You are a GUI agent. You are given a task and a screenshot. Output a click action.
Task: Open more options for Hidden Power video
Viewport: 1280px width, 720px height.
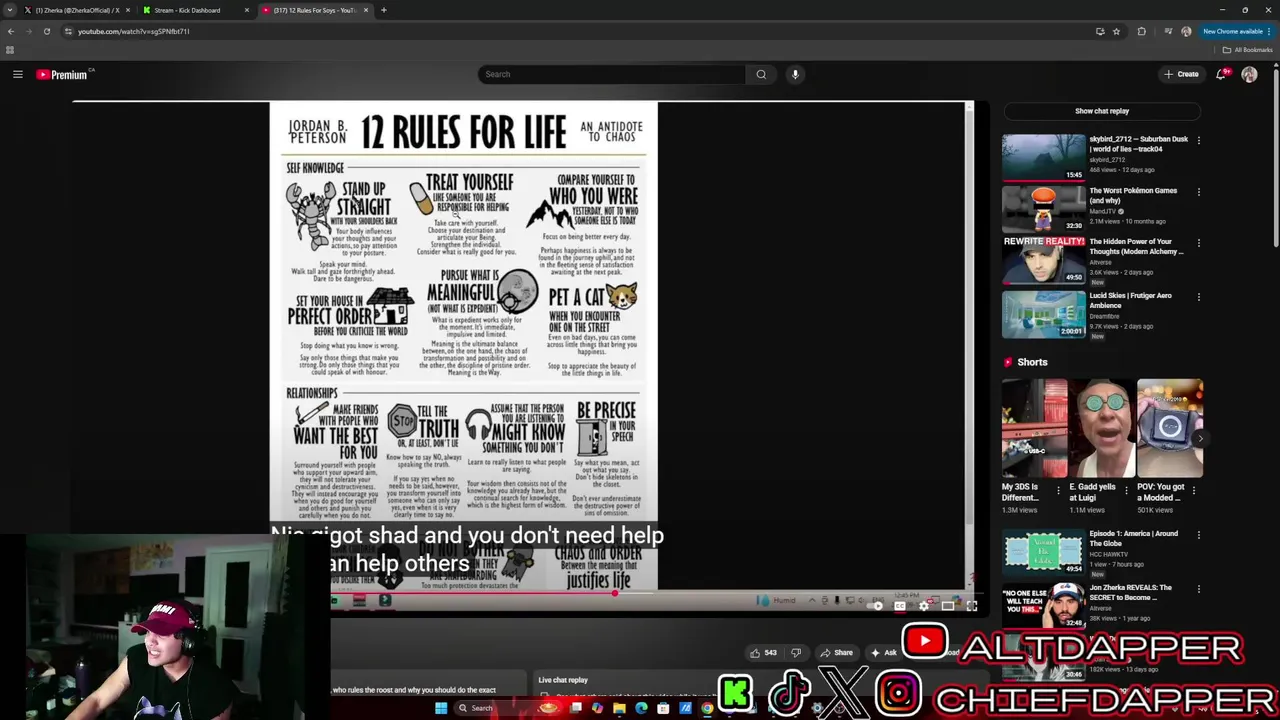[x=1198, y=242]
